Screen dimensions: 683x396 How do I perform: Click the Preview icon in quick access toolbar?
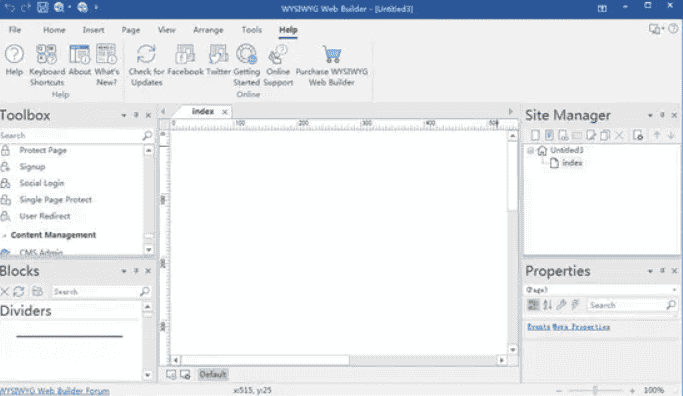pyautogui.click(x=59, y=7)
